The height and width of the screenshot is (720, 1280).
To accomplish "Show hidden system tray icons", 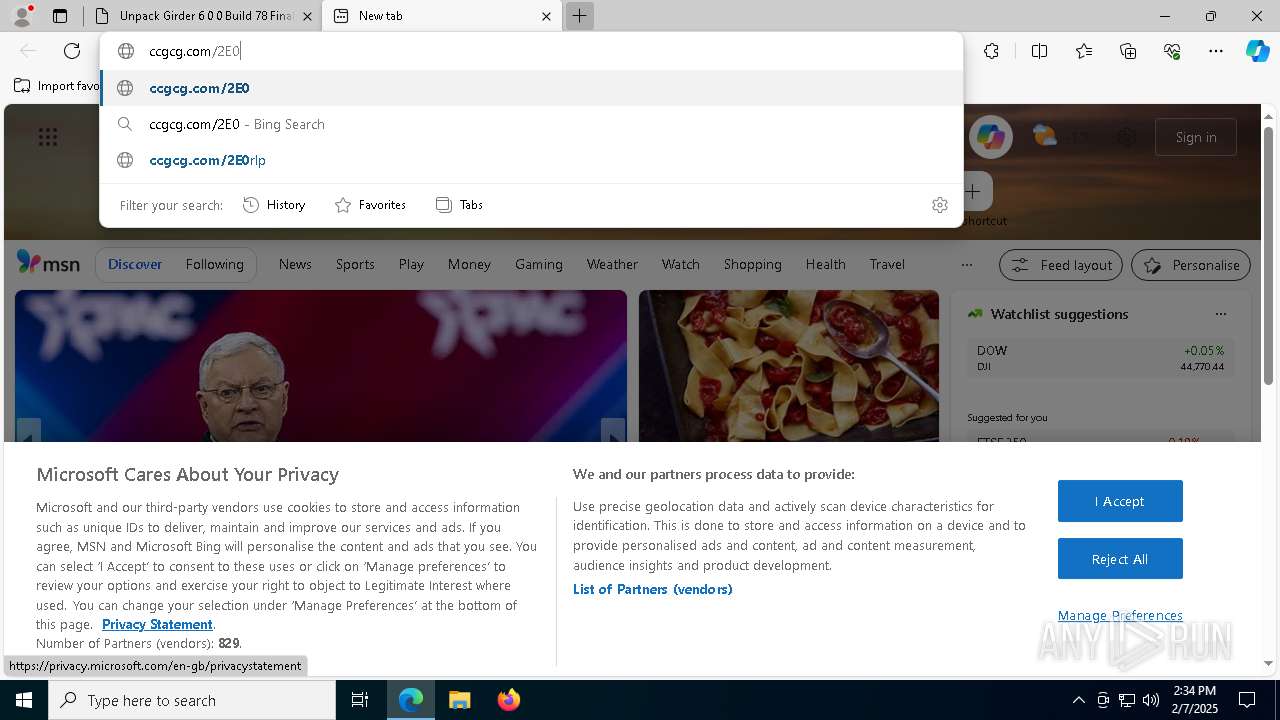I will [x=1078, y=700].
